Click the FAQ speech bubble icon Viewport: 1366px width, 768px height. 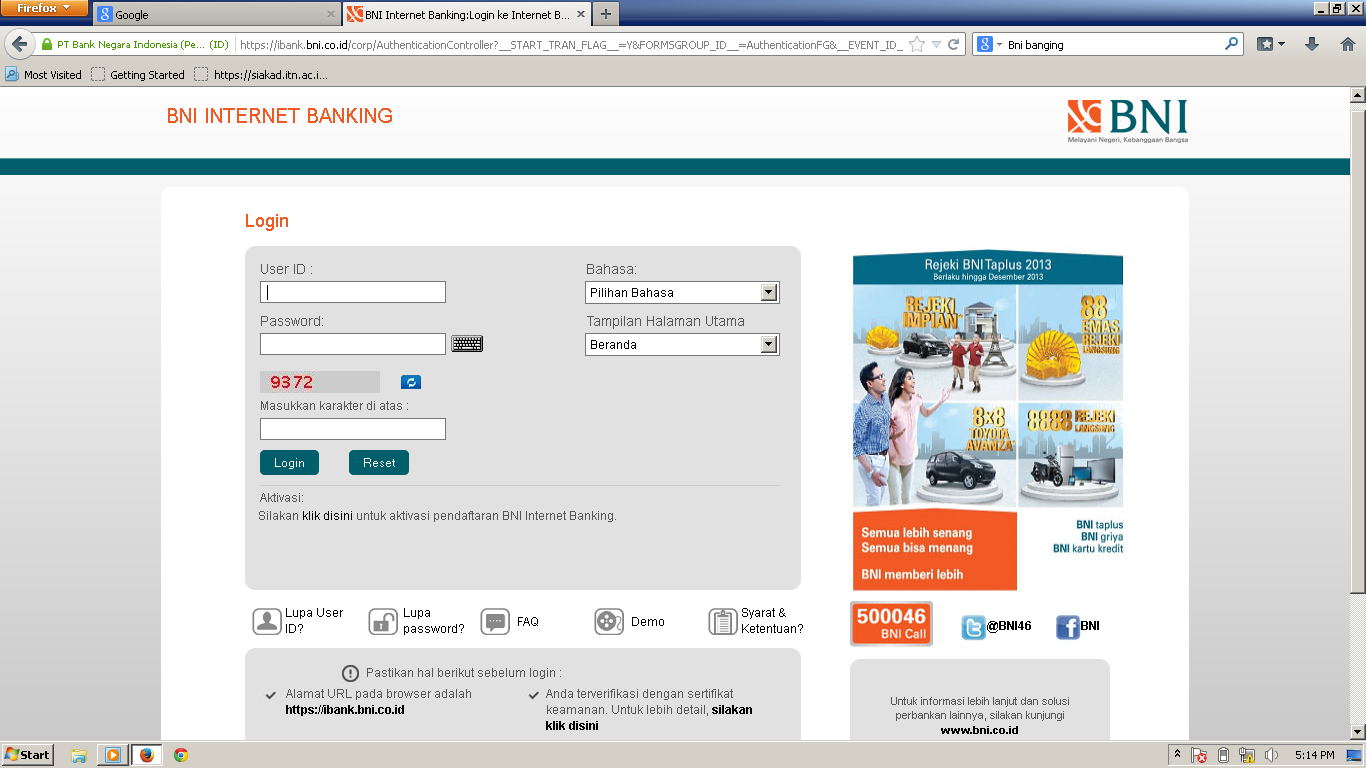(x=495, y=621)
